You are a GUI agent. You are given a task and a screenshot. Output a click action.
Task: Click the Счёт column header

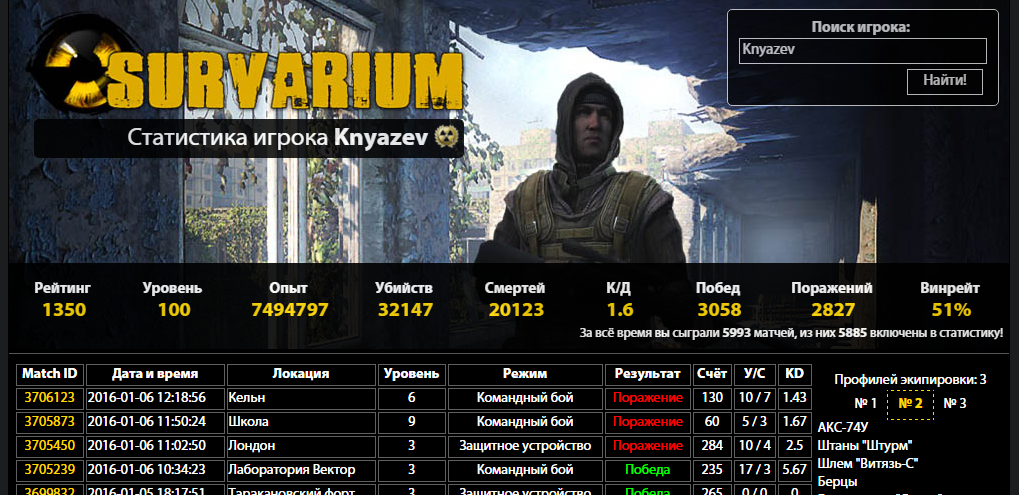(x=712, y=374)
